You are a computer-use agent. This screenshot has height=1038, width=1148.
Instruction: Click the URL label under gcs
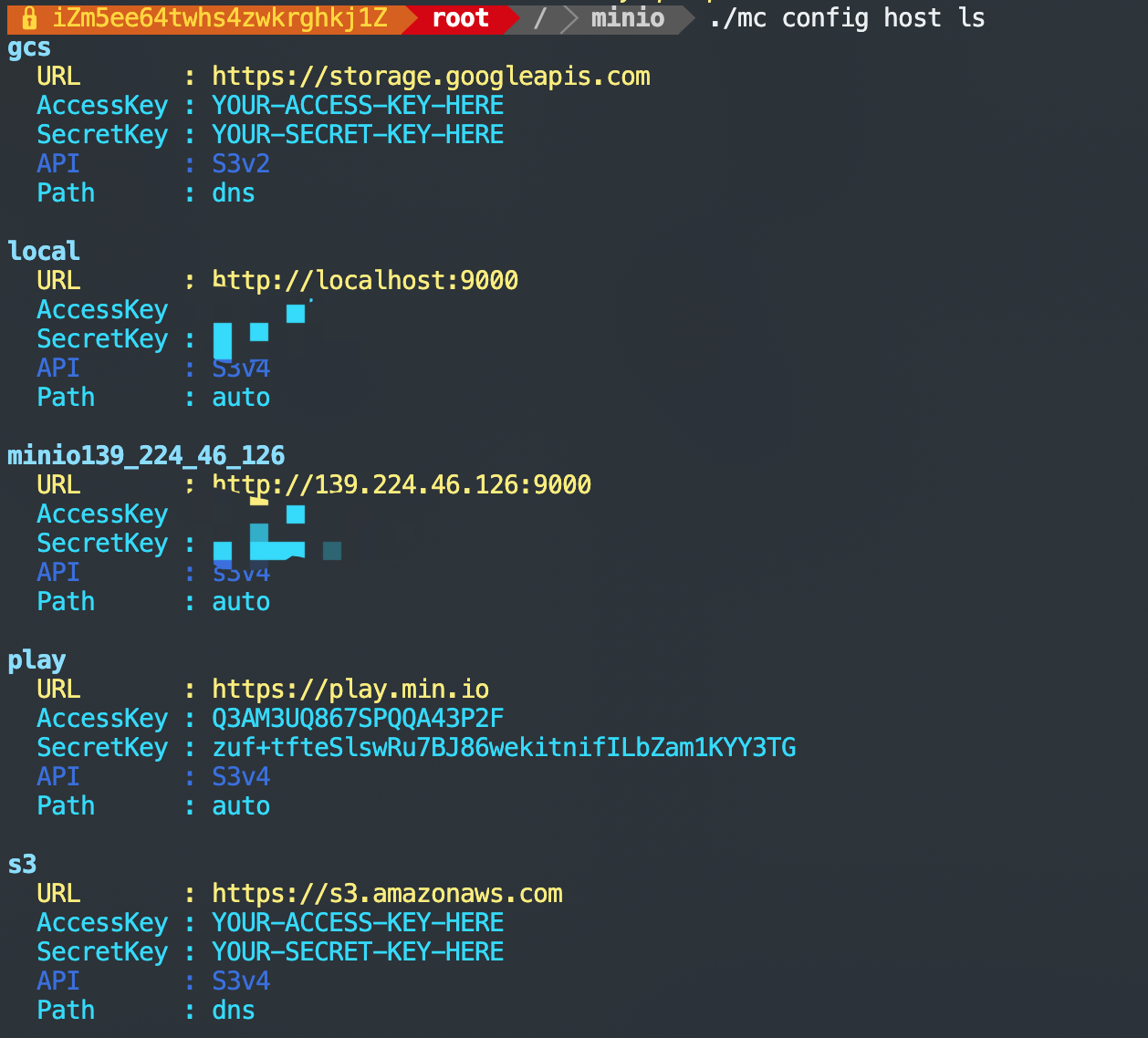58,76
